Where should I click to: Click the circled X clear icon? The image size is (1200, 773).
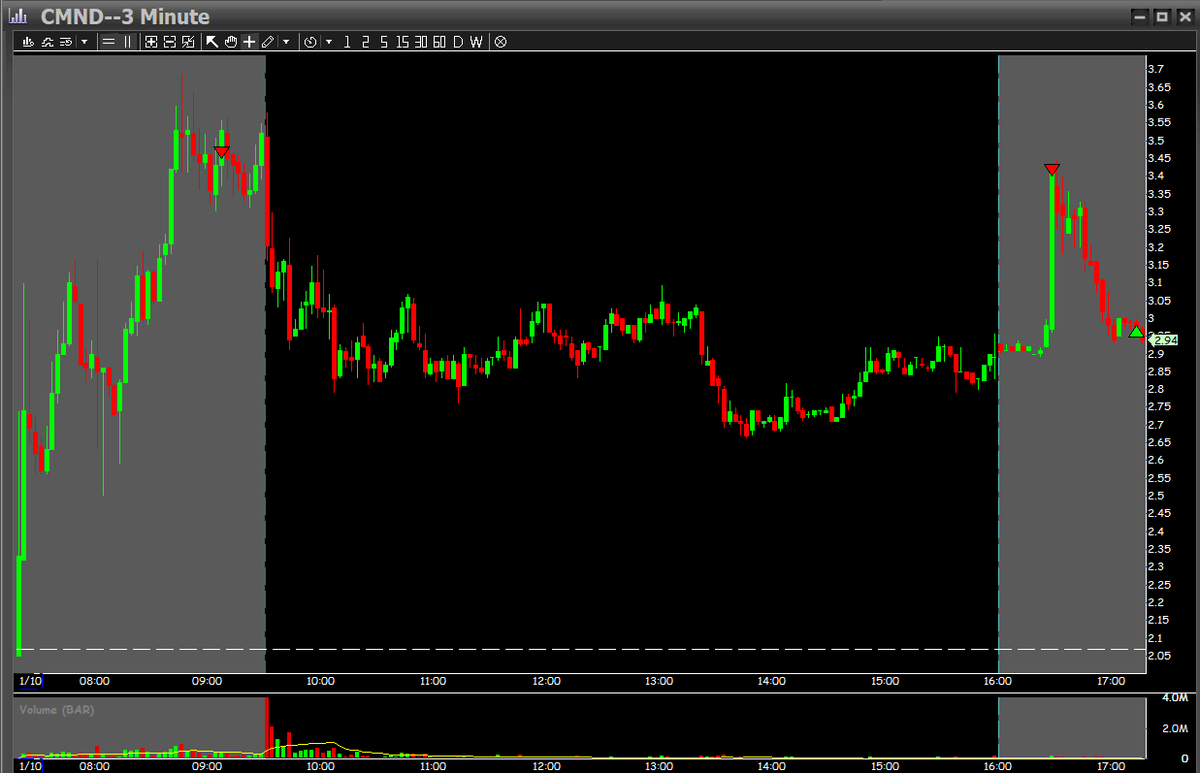(x=500, y=42)
